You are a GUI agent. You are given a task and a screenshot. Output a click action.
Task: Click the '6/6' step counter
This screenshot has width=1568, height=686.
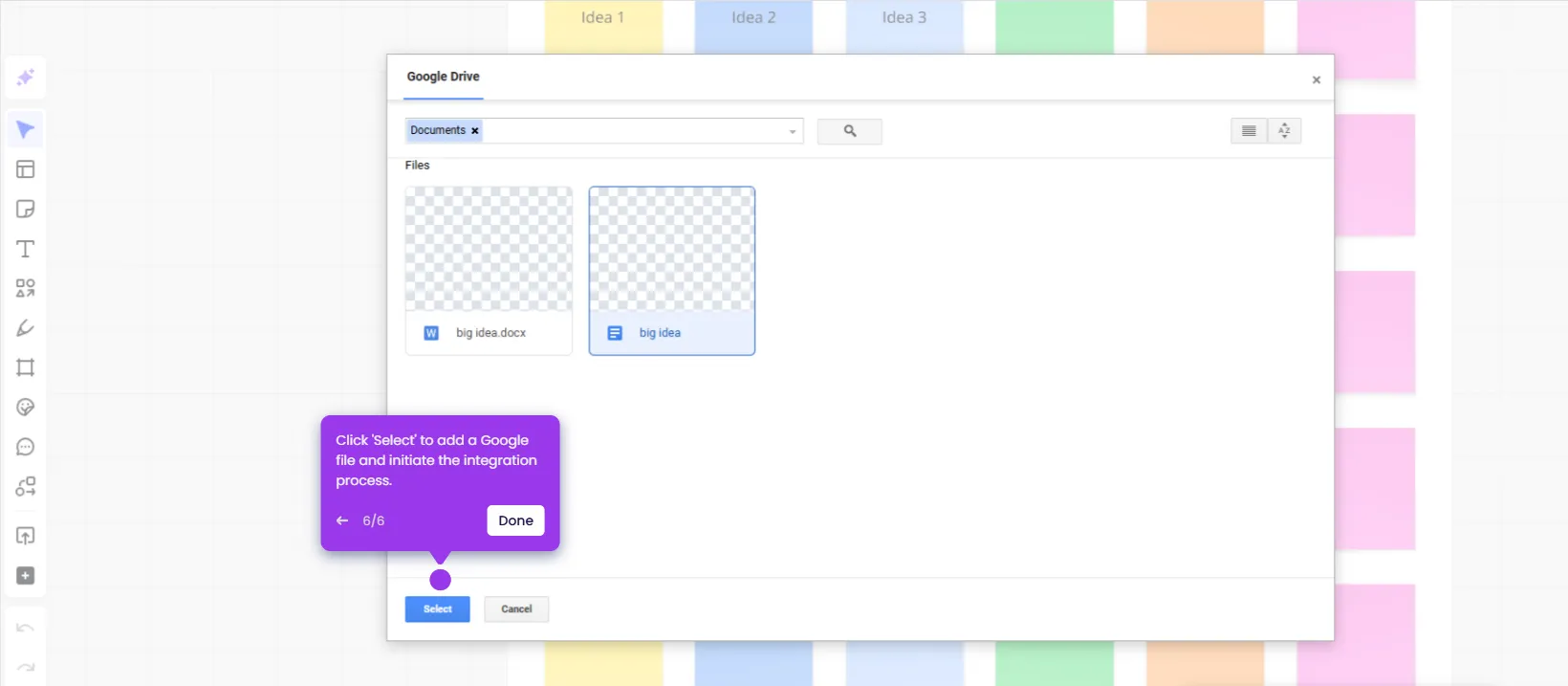point(374,520)
